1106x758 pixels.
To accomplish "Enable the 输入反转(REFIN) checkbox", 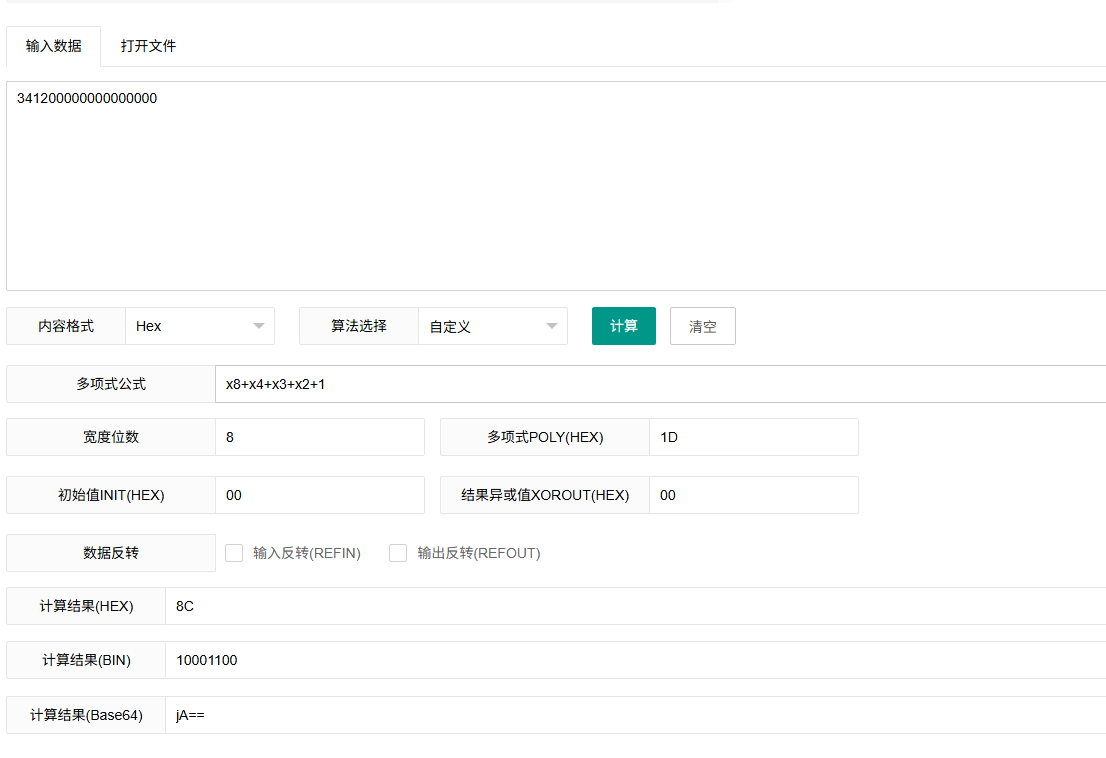I will pyautogui.click(x=234, y=553).
